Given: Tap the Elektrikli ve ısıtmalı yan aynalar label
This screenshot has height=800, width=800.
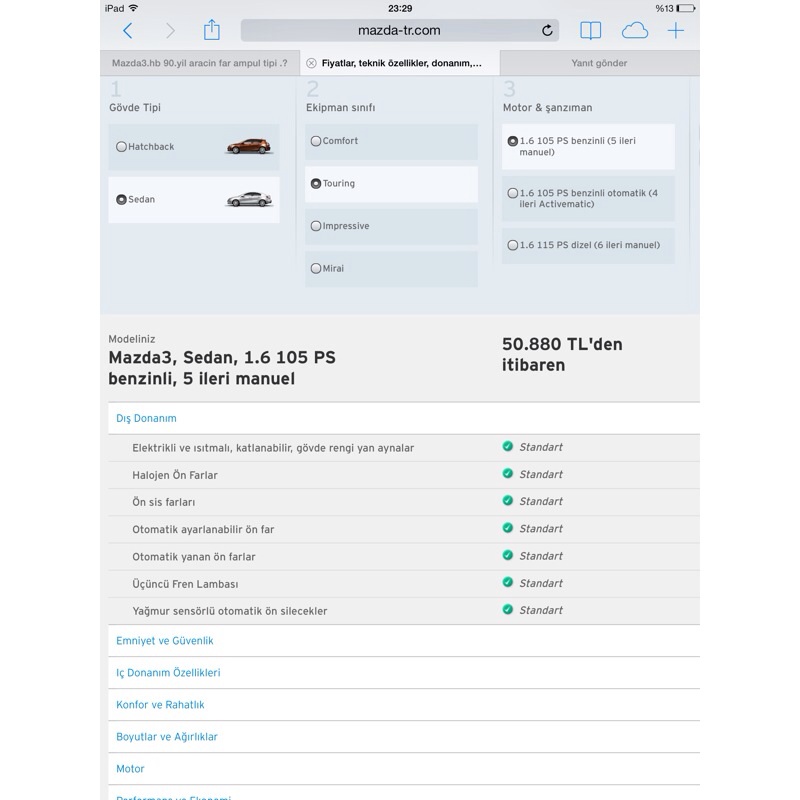Looking at the screenshot, I should (273, 448).
